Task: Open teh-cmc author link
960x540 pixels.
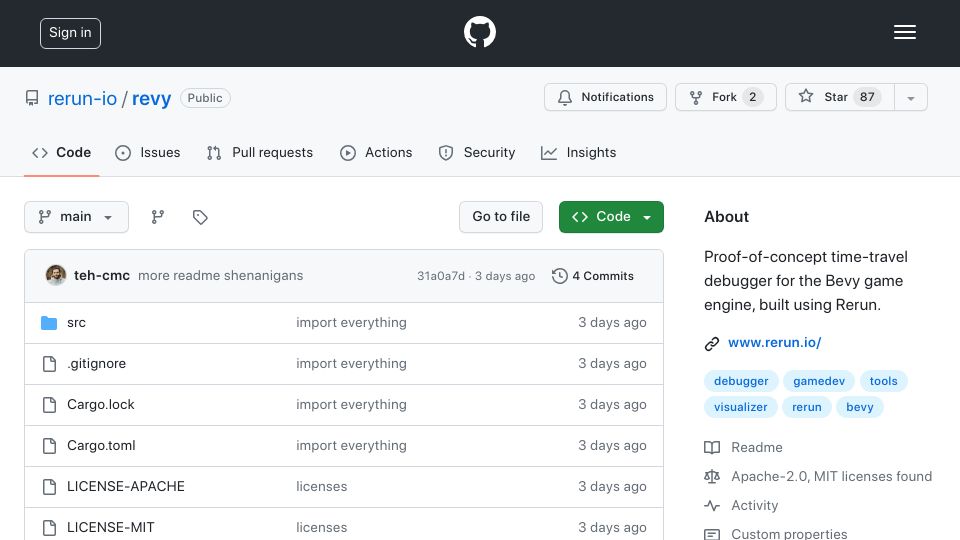Action: point(102,276)
